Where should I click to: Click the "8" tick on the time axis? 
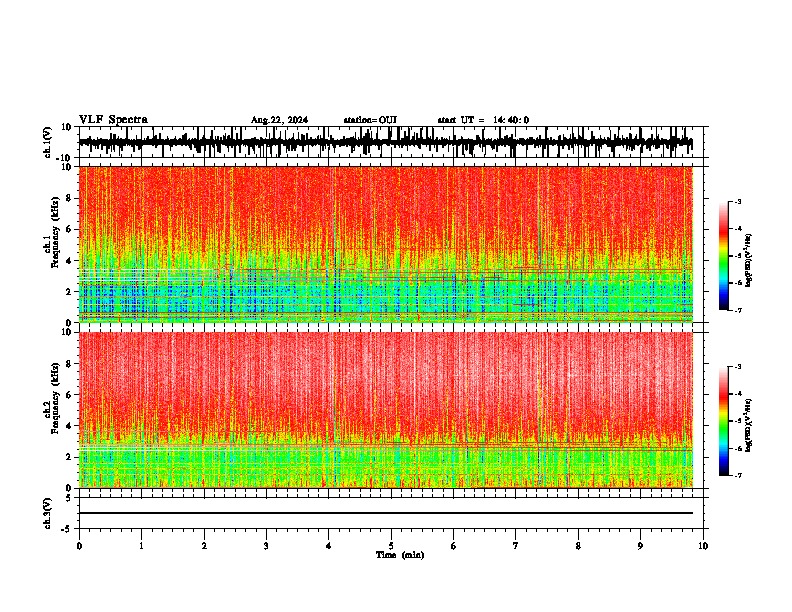[x=578, y=546]
